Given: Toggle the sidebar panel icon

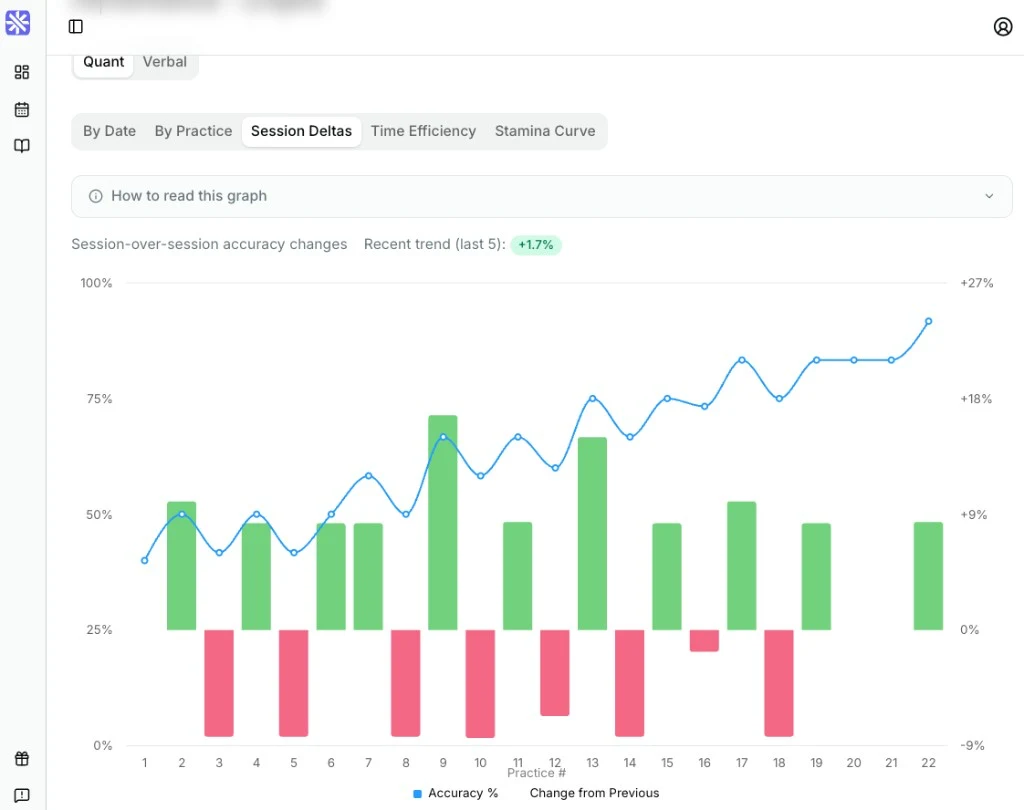Looking at the screenshot, I should [x=76, y=26].
